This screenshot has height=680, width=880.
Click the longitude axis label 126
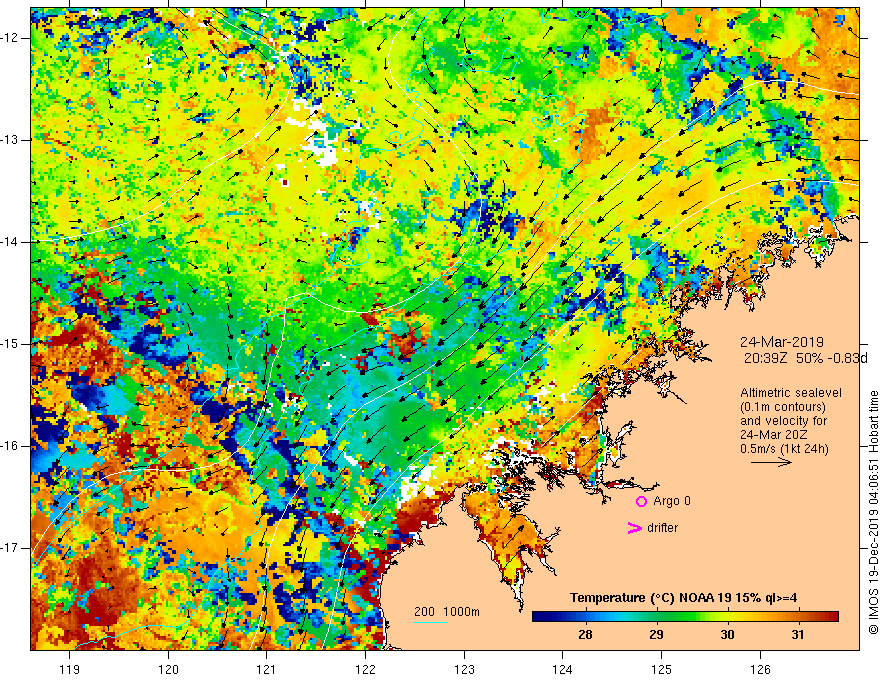tap(760, 669)
